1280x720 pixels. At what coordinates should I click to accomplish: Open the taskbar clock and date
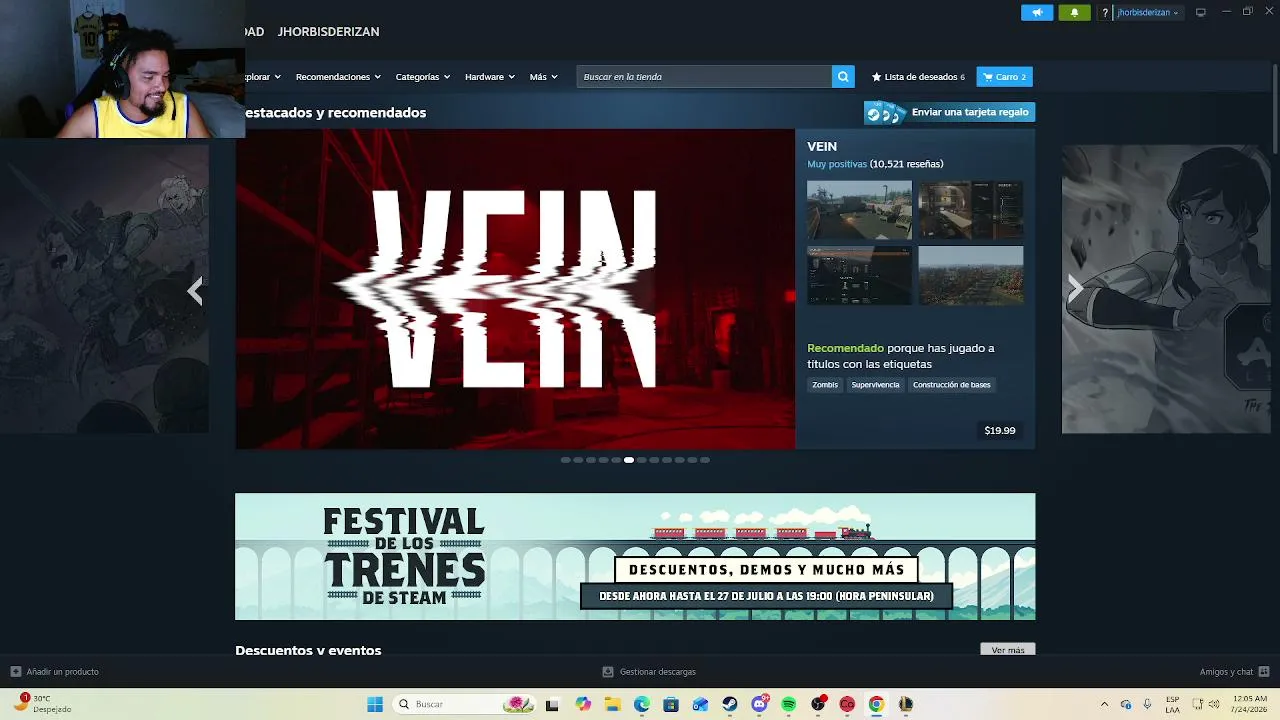(1250, 704)
